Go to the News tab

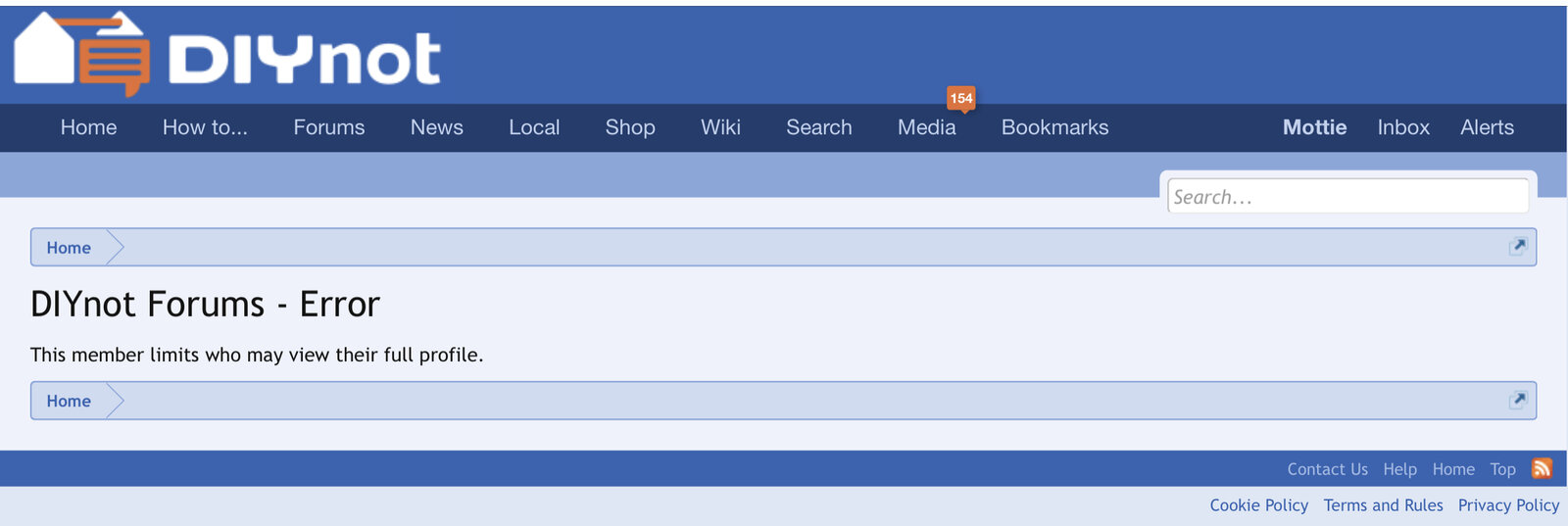[436, 127]
